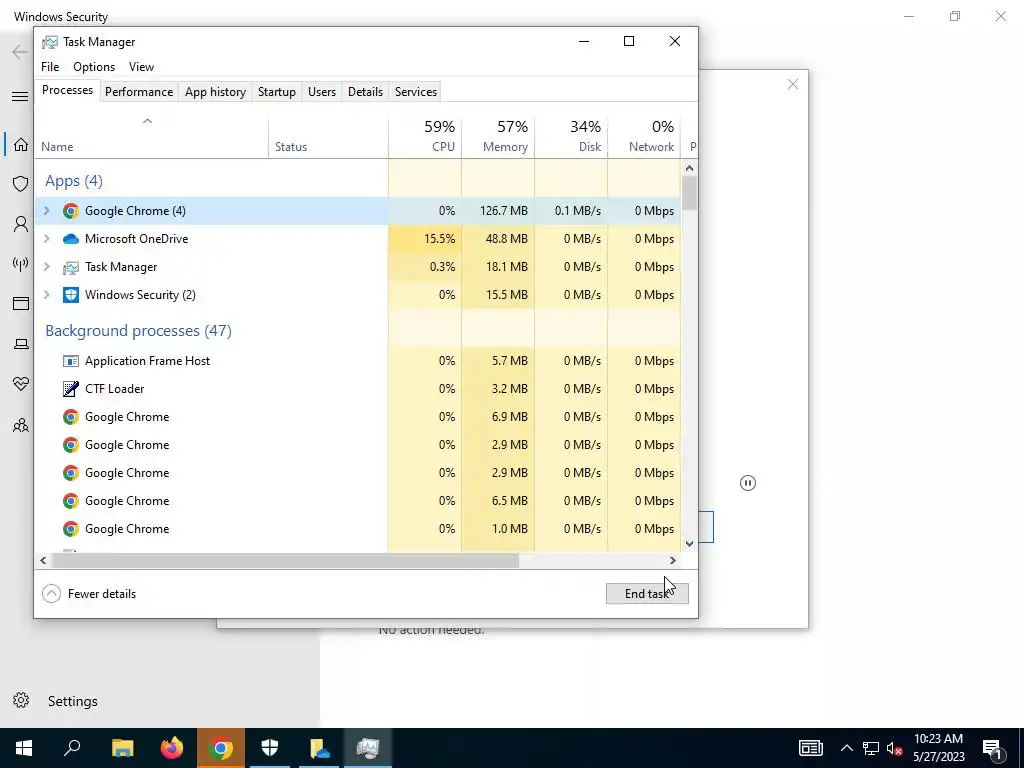Open Firefox from taskbar
1024x768 pixels.
172,748
